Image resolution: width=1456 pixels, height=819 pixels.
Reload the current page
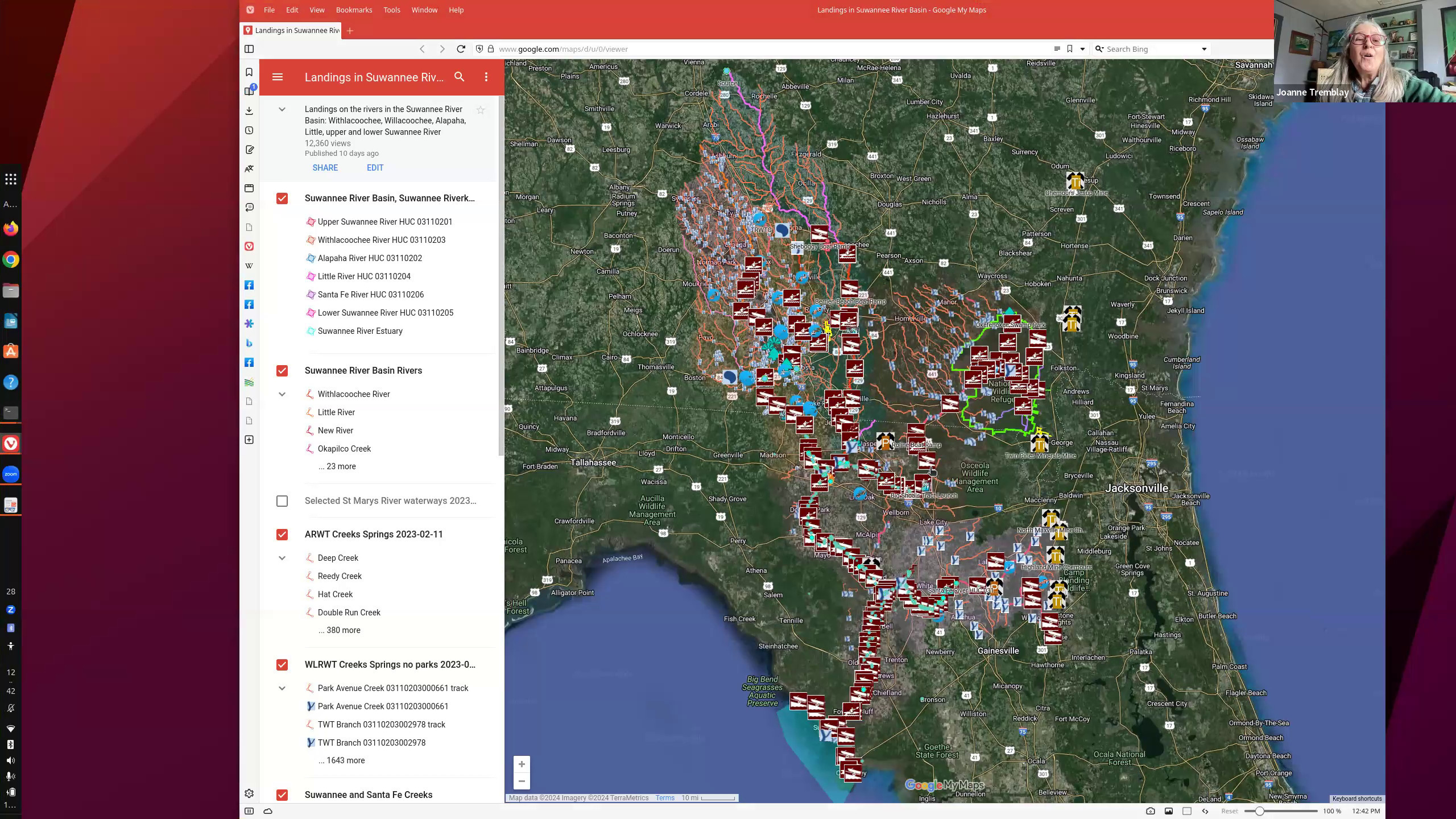point(461,49)
